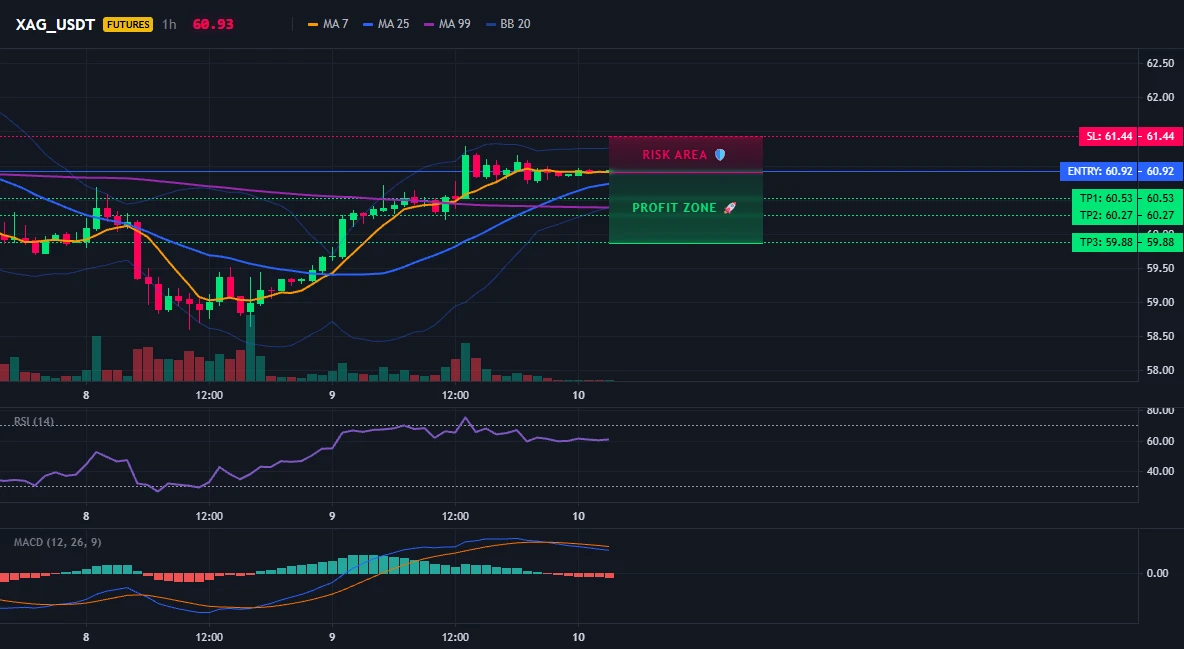Click the TP1: 60.53 target tag

click(1105, 199)
